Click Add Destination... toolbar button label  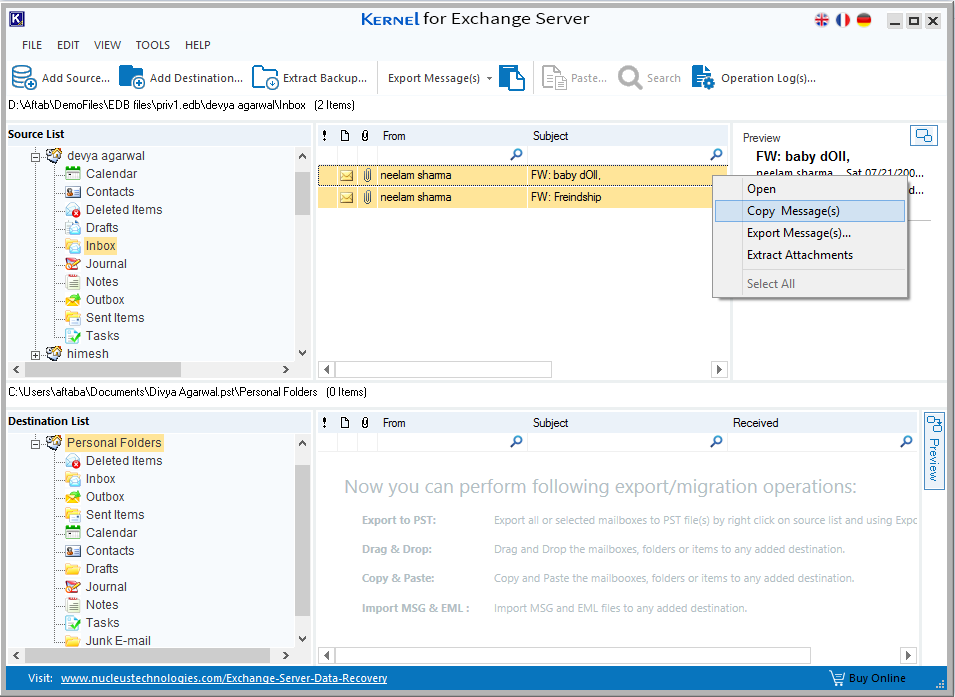click(196, 78)
